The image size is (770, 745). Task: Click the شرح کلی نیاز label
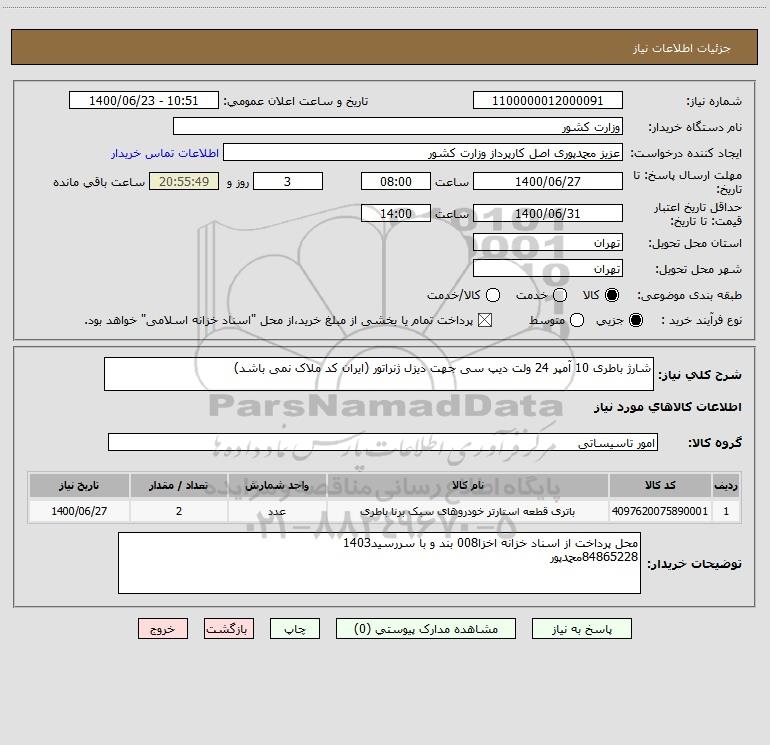[700, 375]
